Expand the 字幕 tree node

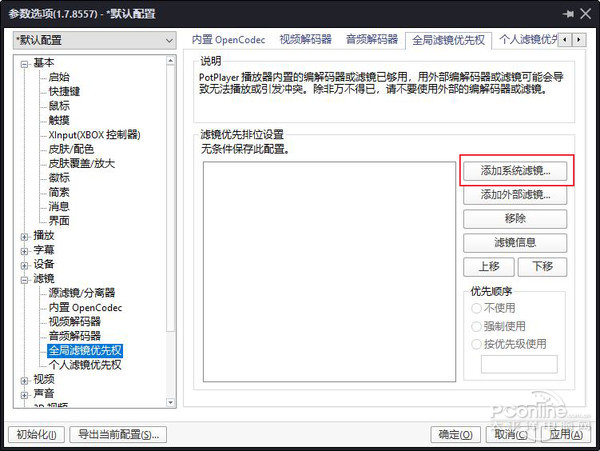[x=24, y=250]
